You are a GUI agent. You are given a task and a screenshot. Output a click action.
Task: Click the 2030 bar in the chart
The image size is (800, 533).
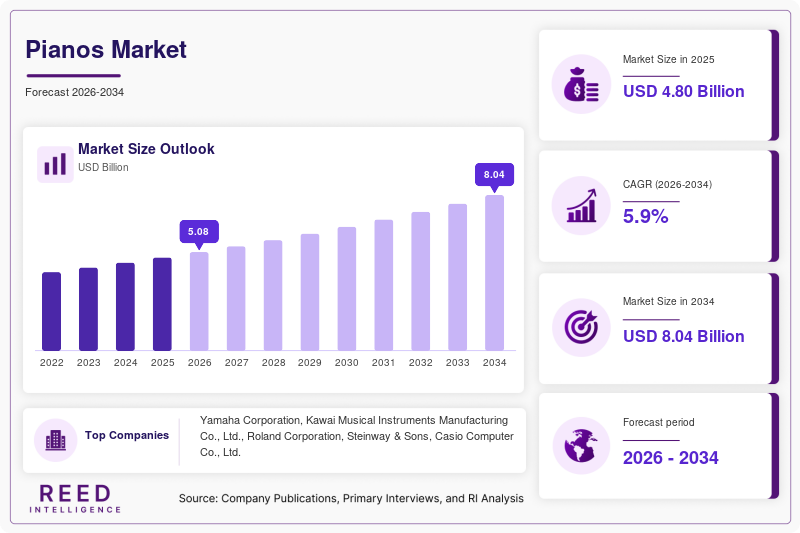[x=347, y=289]
